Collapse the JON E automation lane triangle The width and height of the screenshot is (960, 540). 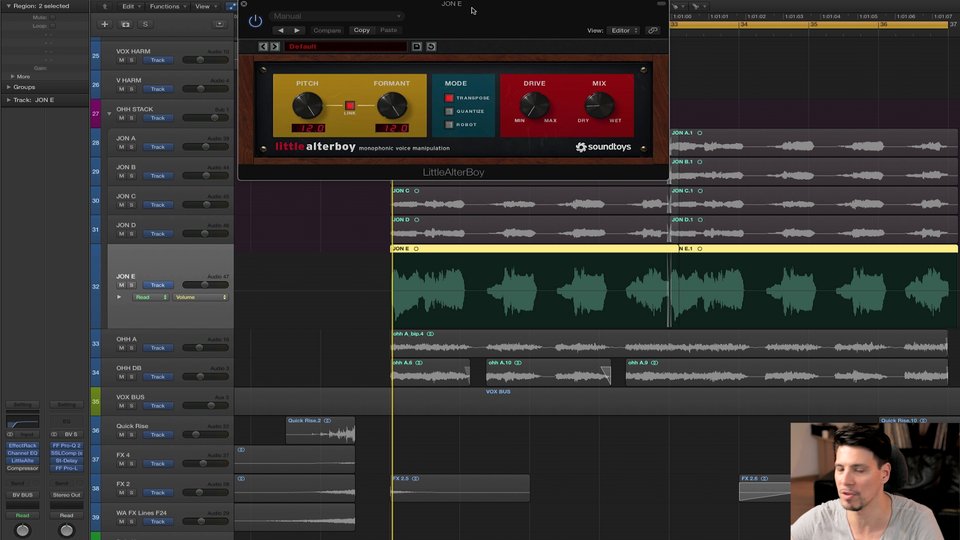[x=119, y=297]
